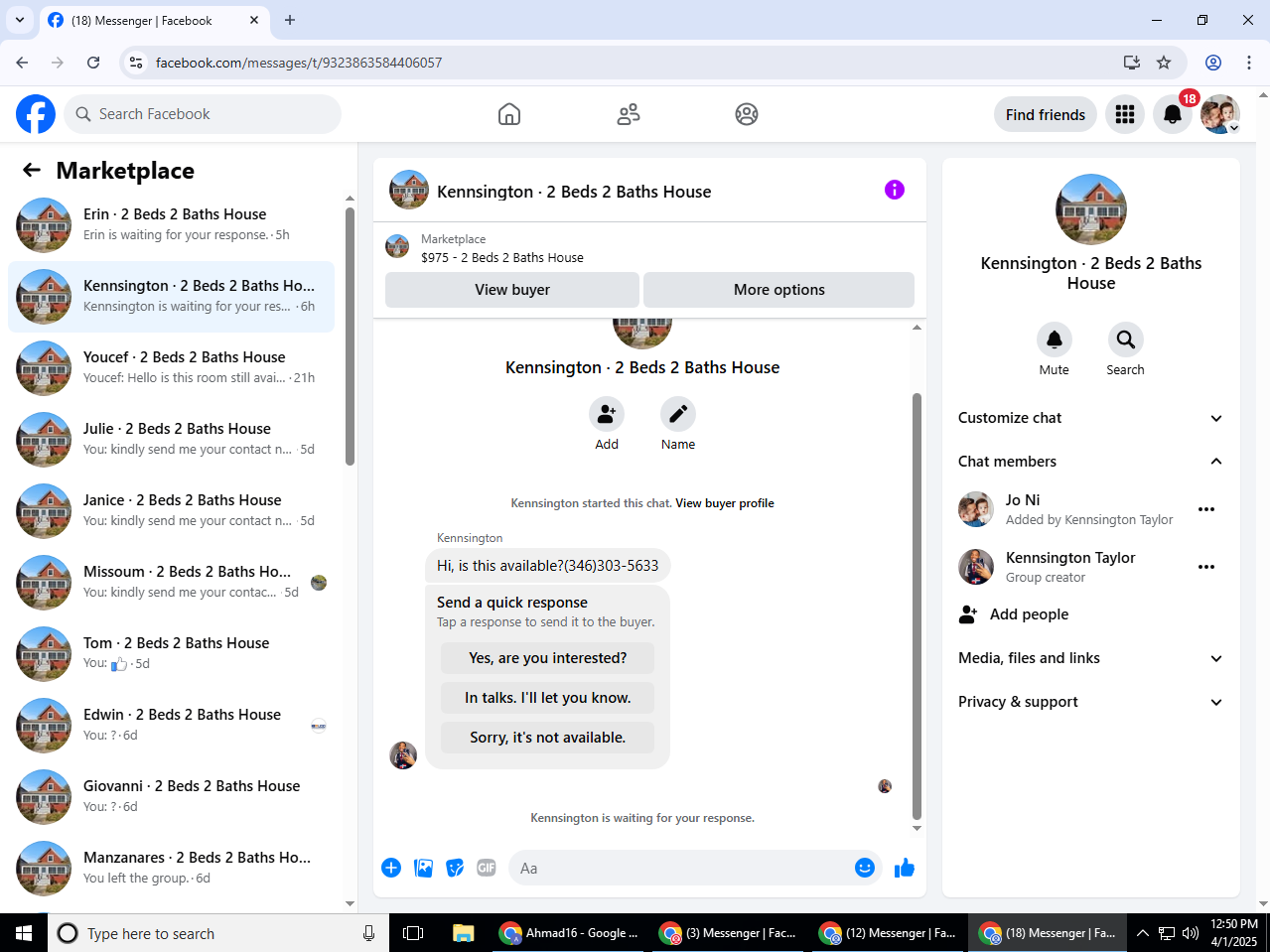Viewport: 1270px width, 952px height.
Task: Search in conversation magnifier icon
Action: point(1126,340)
